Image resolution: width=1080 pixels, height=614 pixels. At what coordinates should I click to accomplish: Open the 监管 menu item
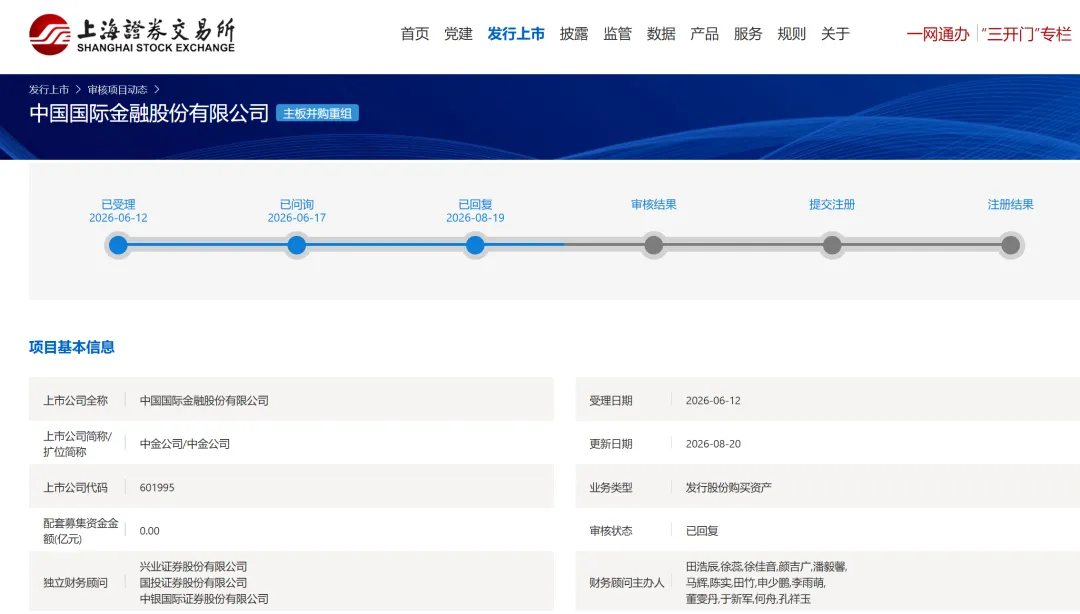[617, 34]
